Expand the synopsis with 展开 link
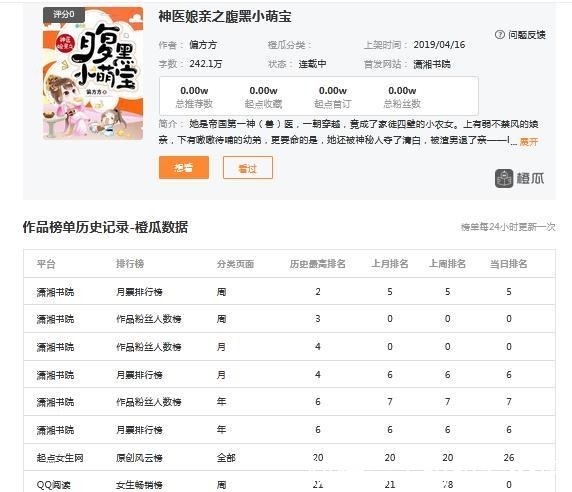572x492 pixels. tap(529, 142)
